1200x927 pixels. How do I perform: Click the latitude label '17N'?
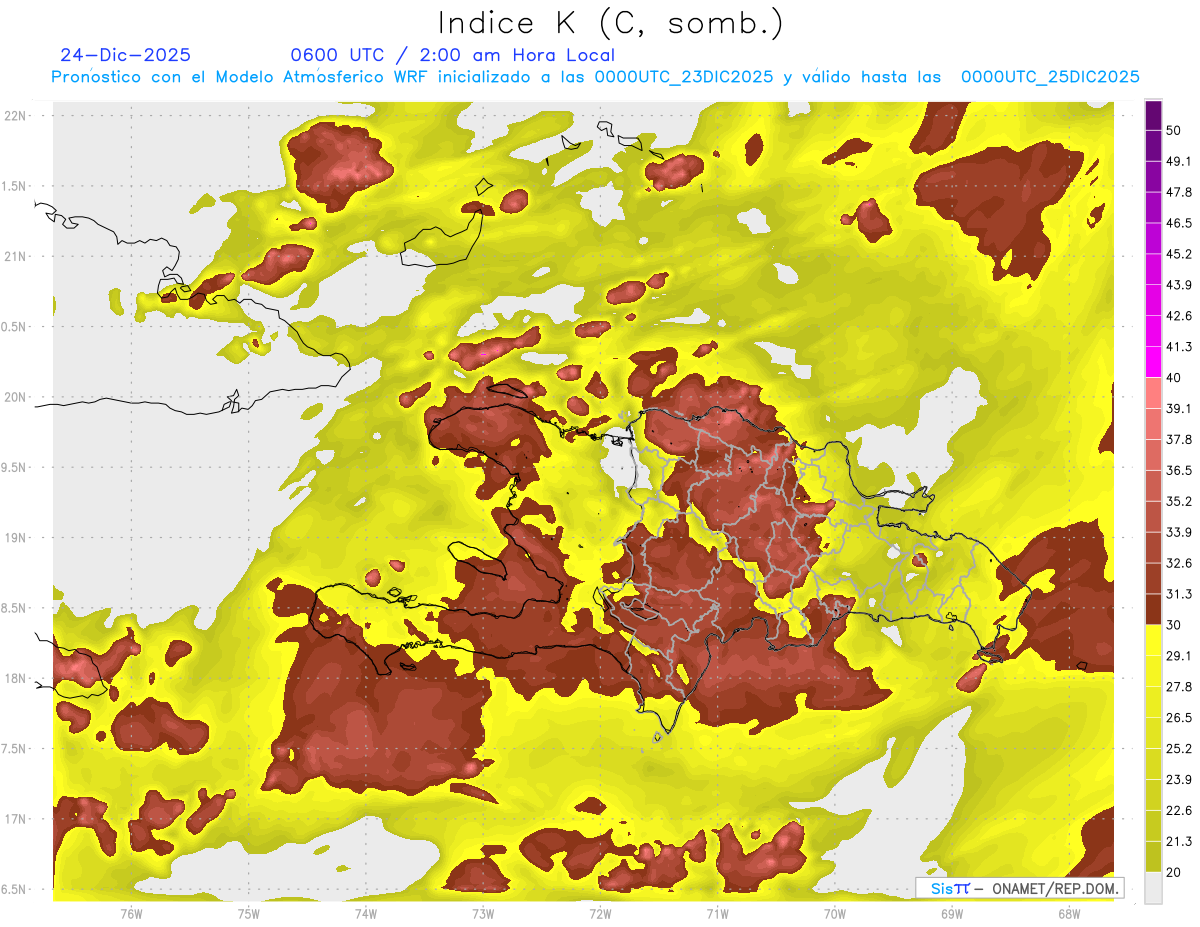[x=15, y=820]
